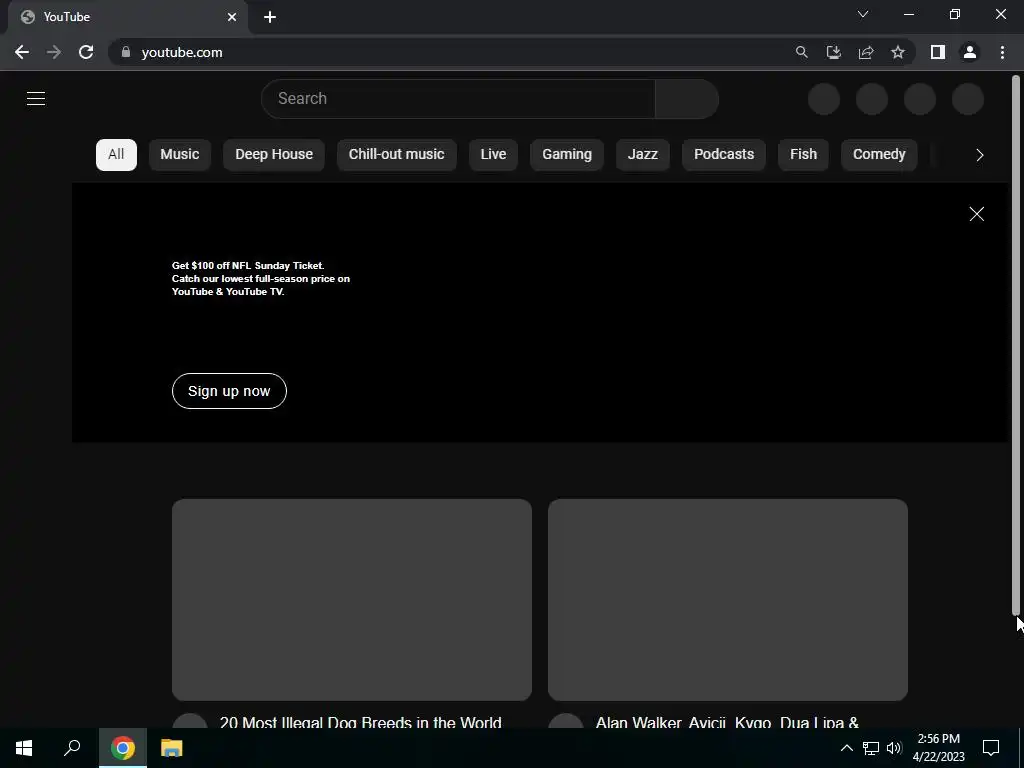
Task: Show more category chips with the right arrow
Action: [980, 155]
